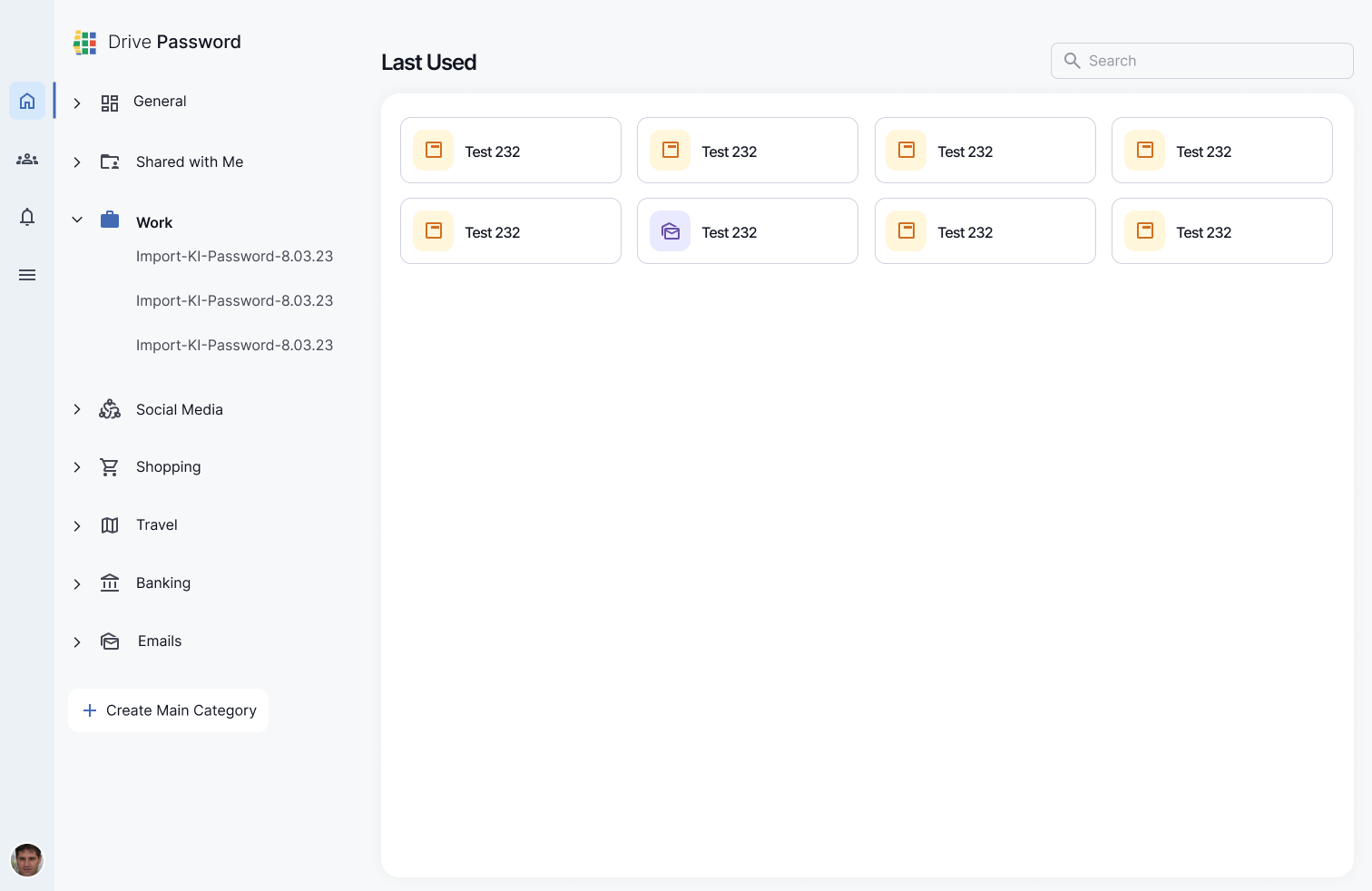
Task: Open the groups people icon
Action: [27, 160]
